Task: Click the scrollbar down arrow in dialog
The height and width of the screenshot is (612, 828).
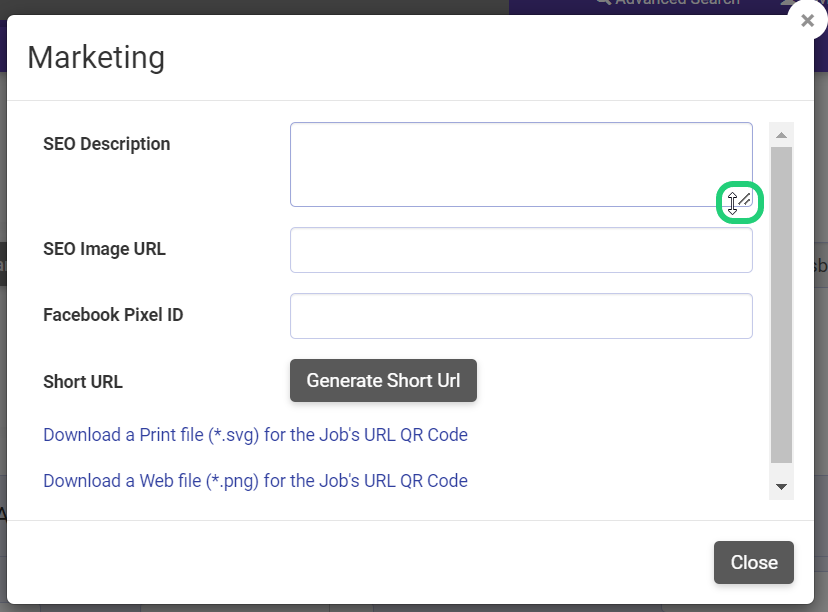Action: (782, 486)
